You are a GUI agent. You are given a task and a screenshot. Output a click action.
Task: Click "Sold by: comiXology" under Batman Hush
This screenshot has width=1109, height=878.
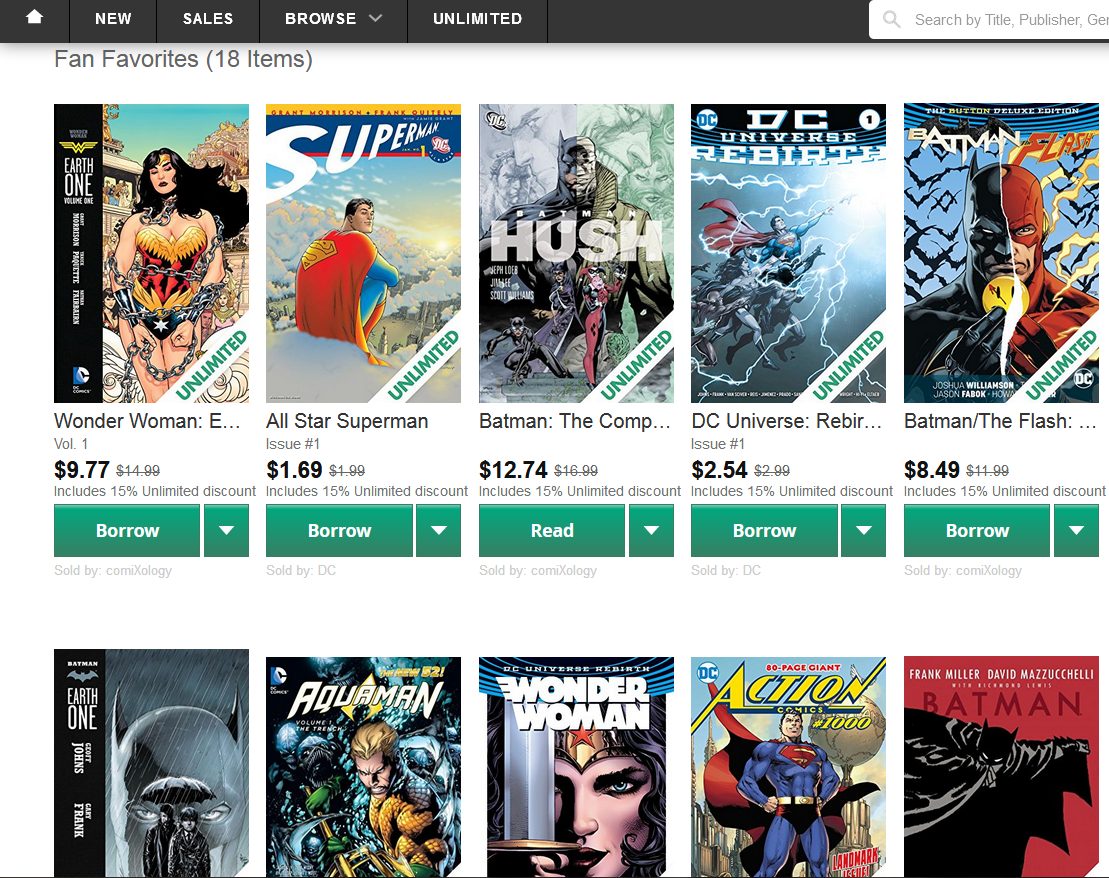(x=538, y=570)
